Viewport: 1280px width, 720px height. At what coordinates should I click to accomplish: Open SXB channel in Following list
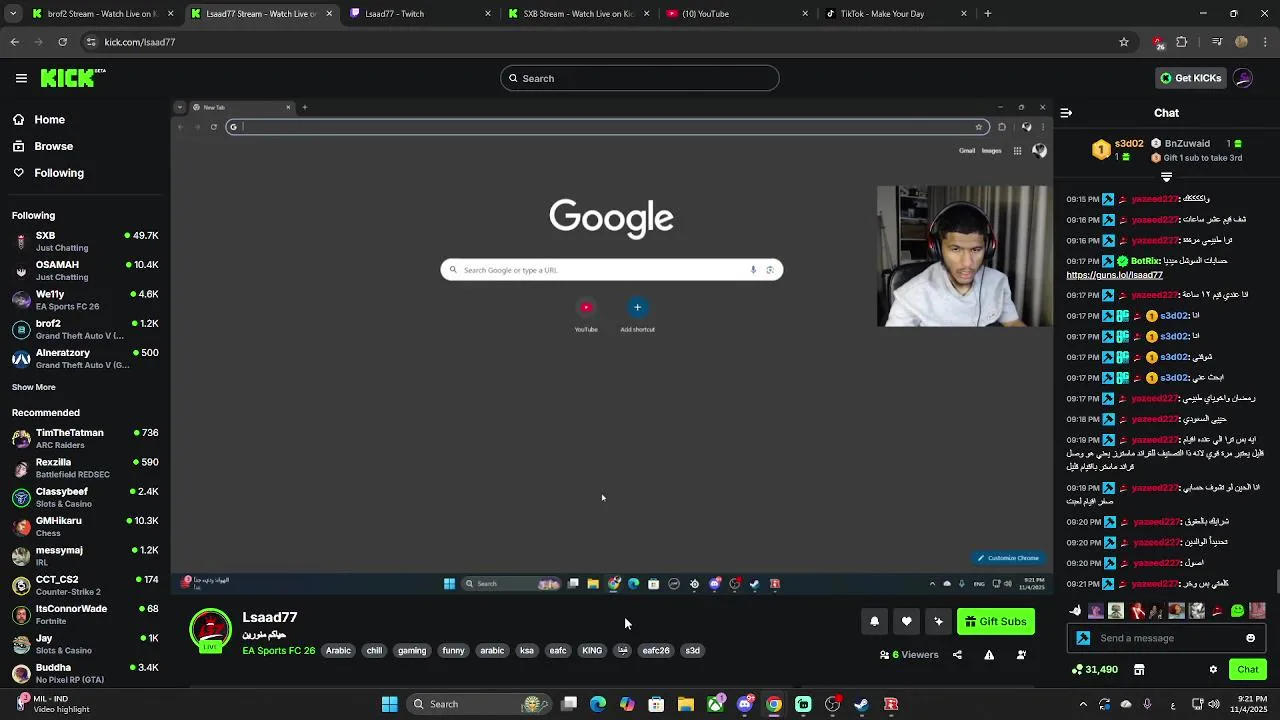85,241
